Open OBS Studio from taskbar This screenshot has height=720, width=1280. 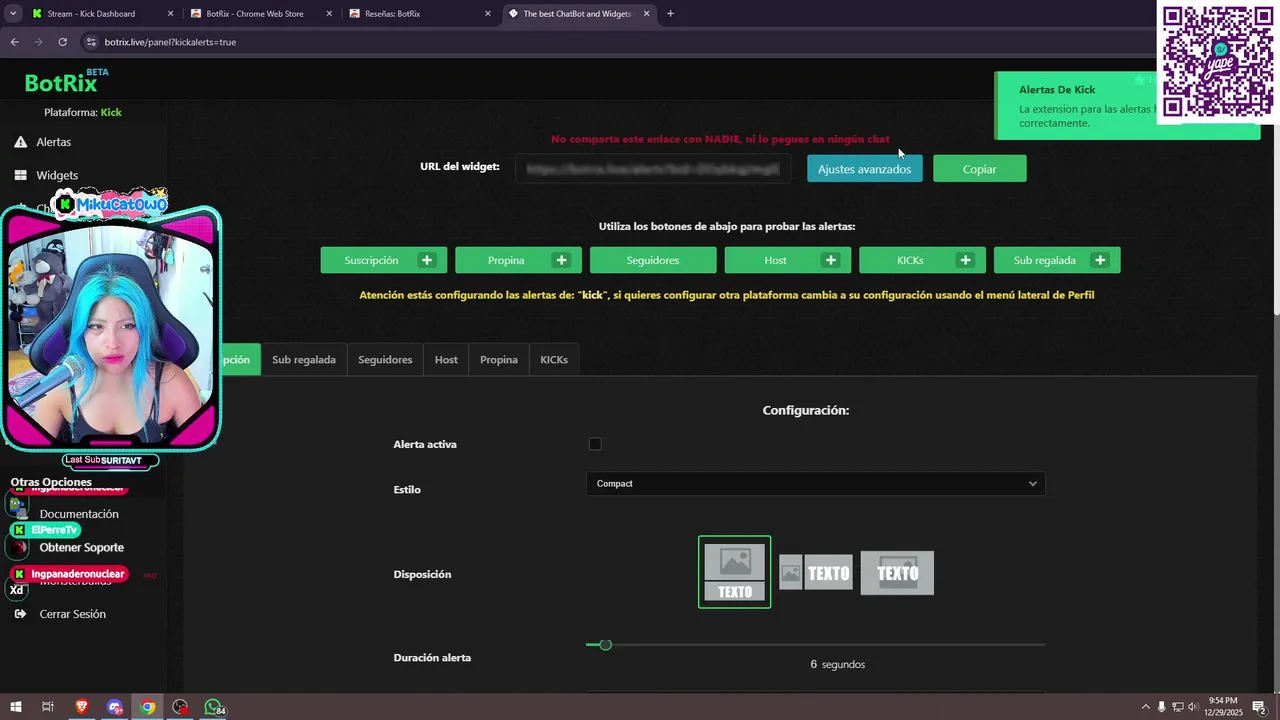(180, 707)
